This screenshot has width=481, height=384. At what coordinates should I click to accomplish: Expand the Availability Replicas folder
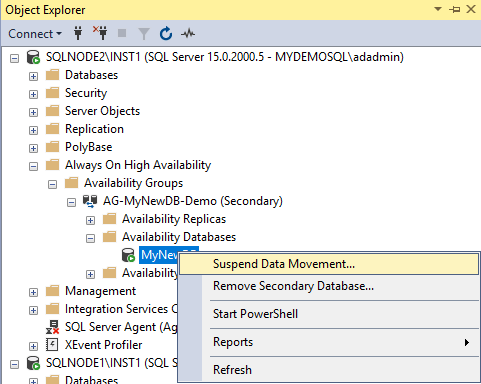[90, 220]
